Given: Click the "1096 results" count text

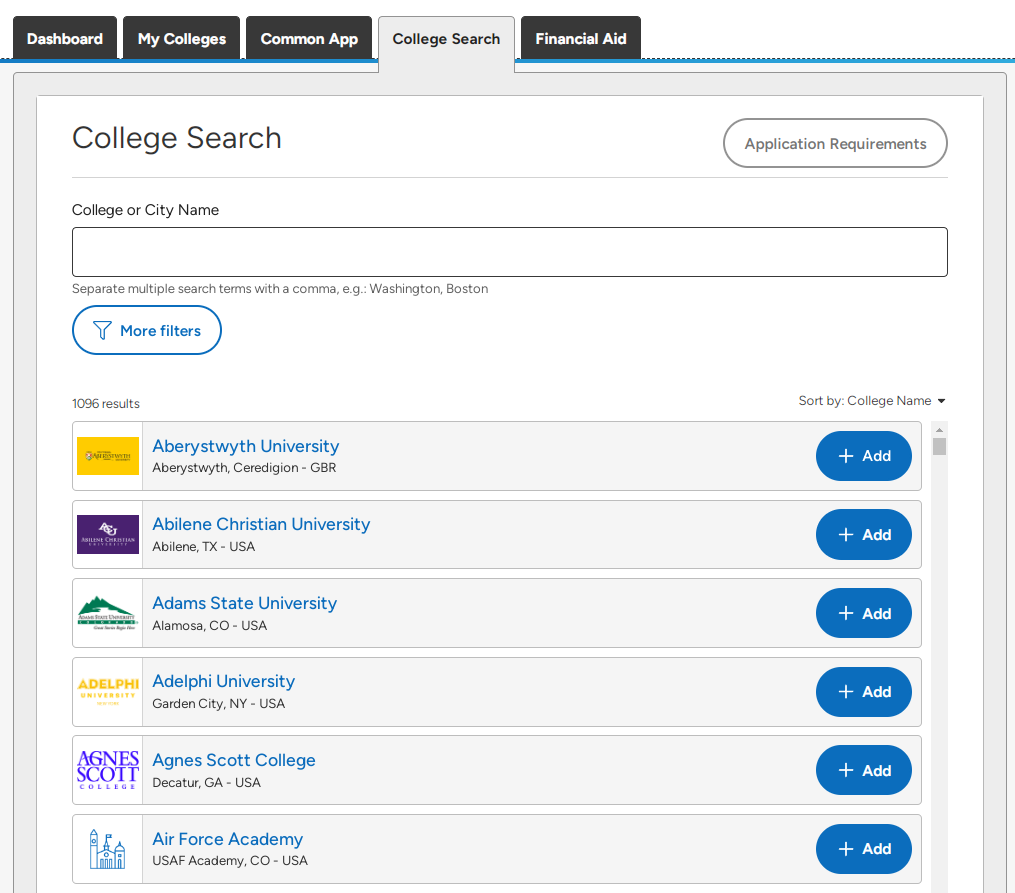Looking at the screenshot, I should click(106, 404).
